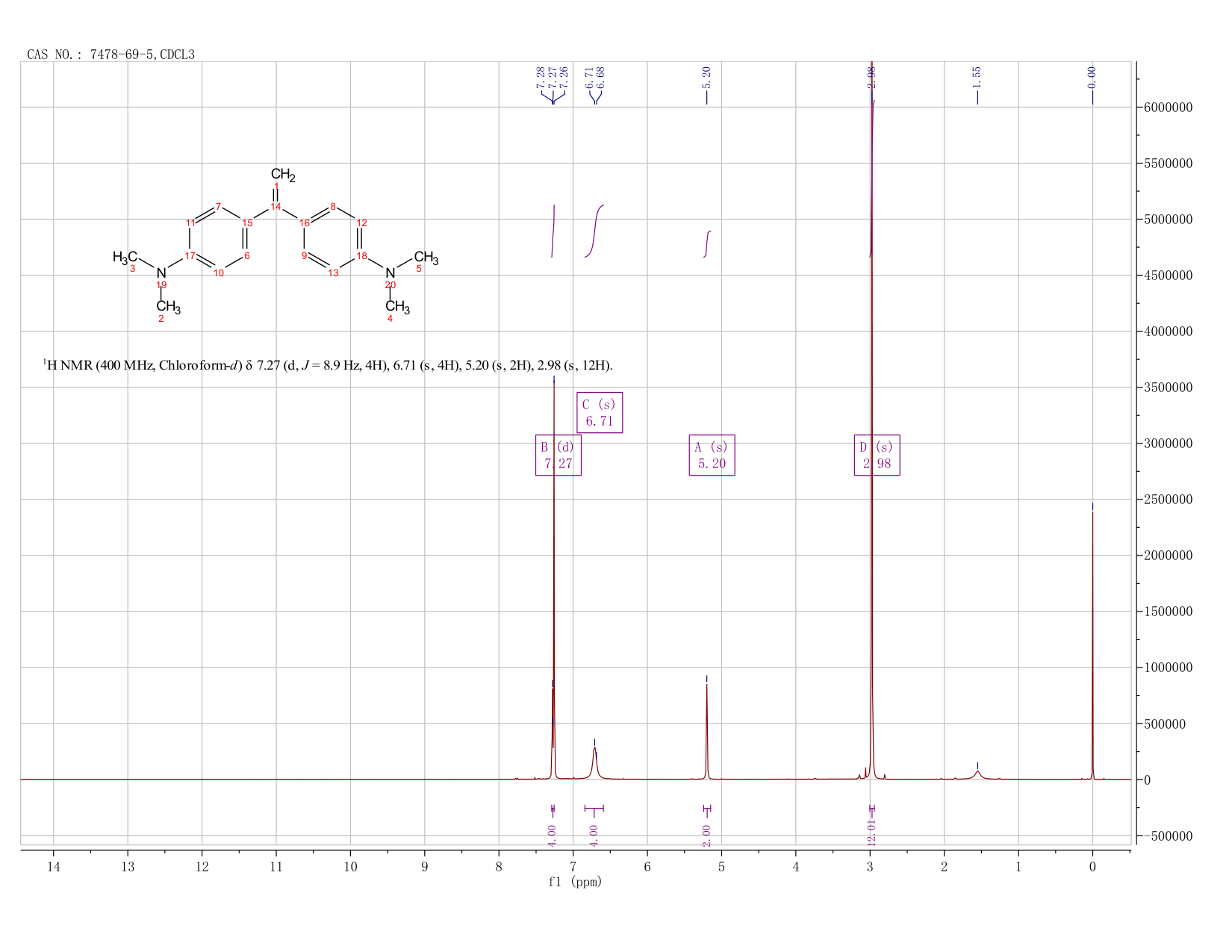This screenshot has height=952, width=1232.
Task: Select the 'A (s) 5.20' multiplet box
Action: [x=712, y=455]
